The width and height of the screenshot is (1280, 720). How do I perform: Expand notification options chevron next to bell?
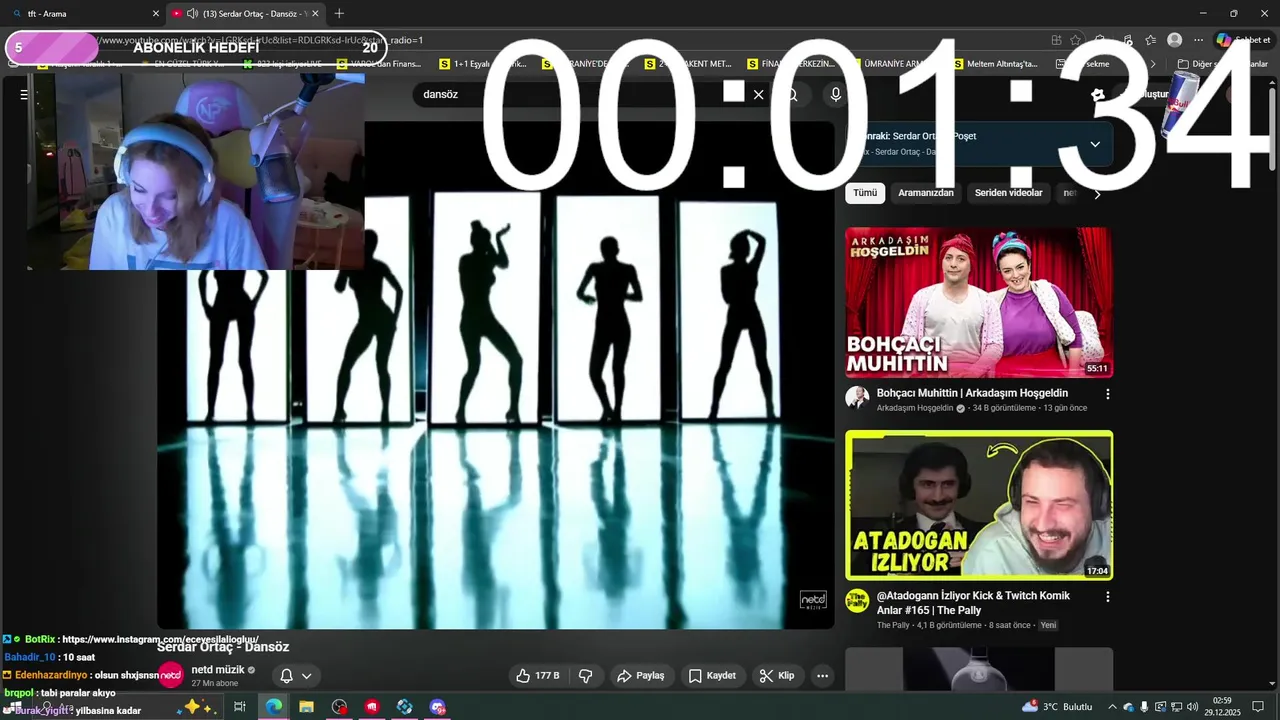click(307, 676)
